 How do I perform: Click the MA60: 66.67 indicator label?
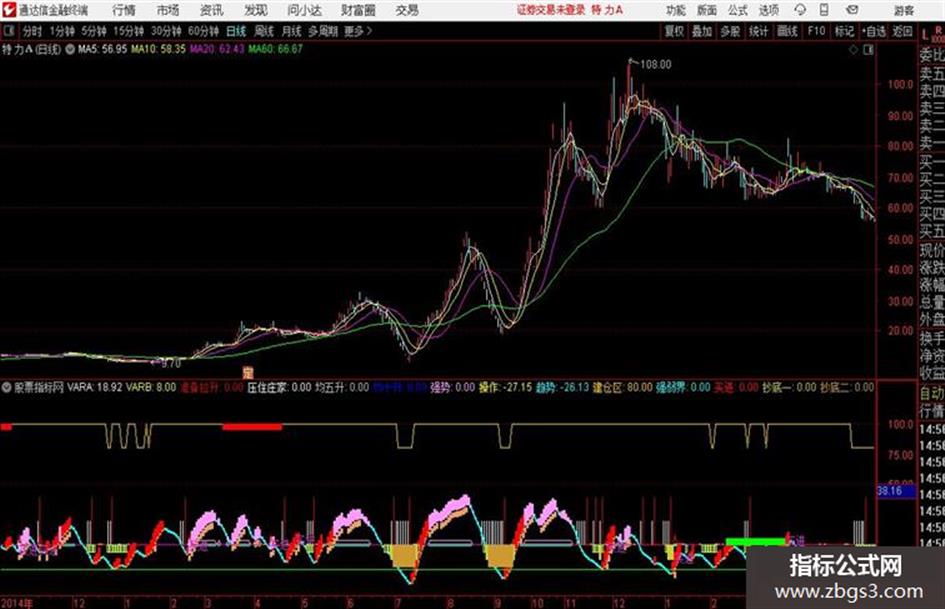pos(275,49)
